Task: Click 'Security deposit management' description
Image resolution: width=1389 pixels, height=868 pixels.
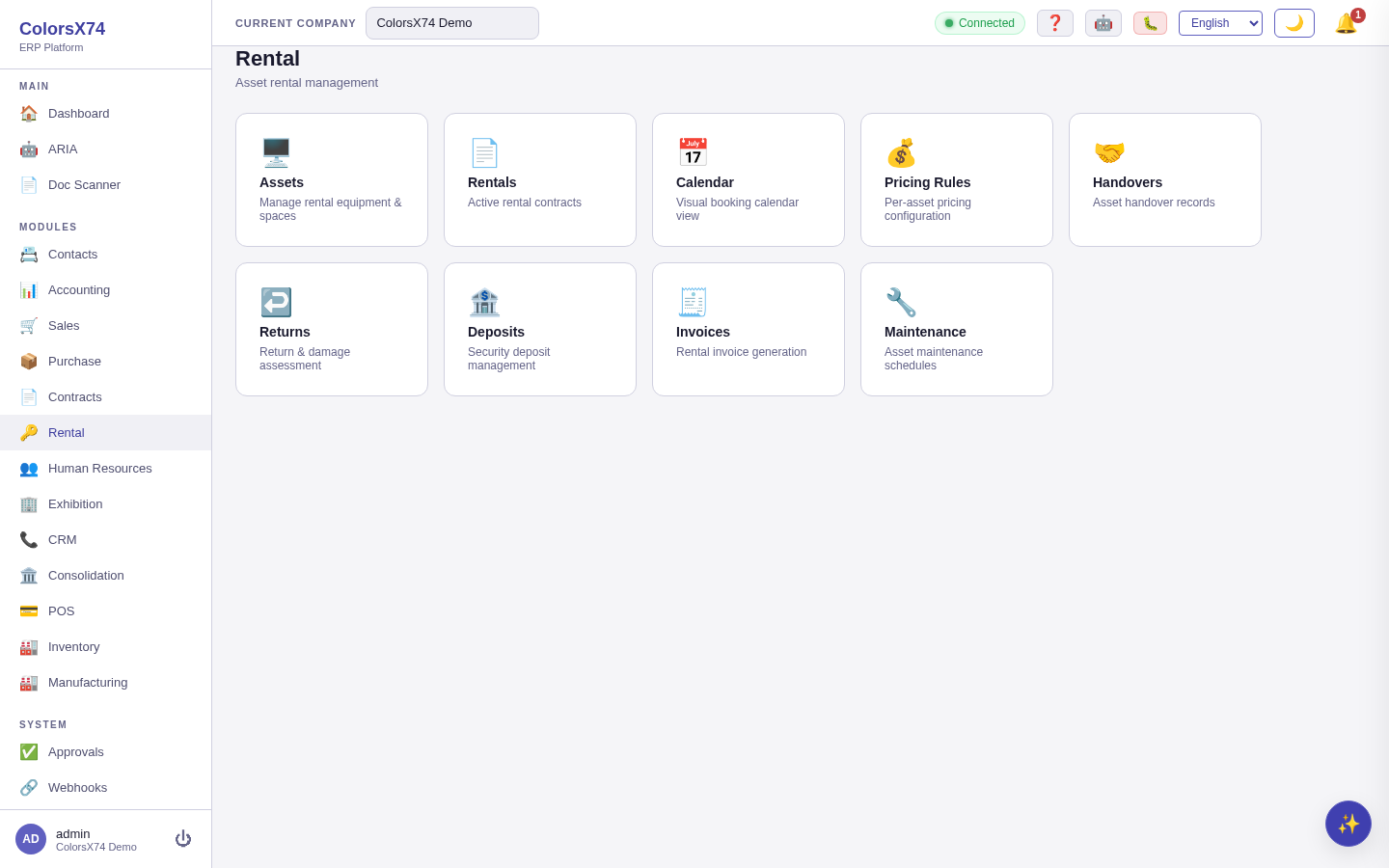Action: (x=509, y=359)
